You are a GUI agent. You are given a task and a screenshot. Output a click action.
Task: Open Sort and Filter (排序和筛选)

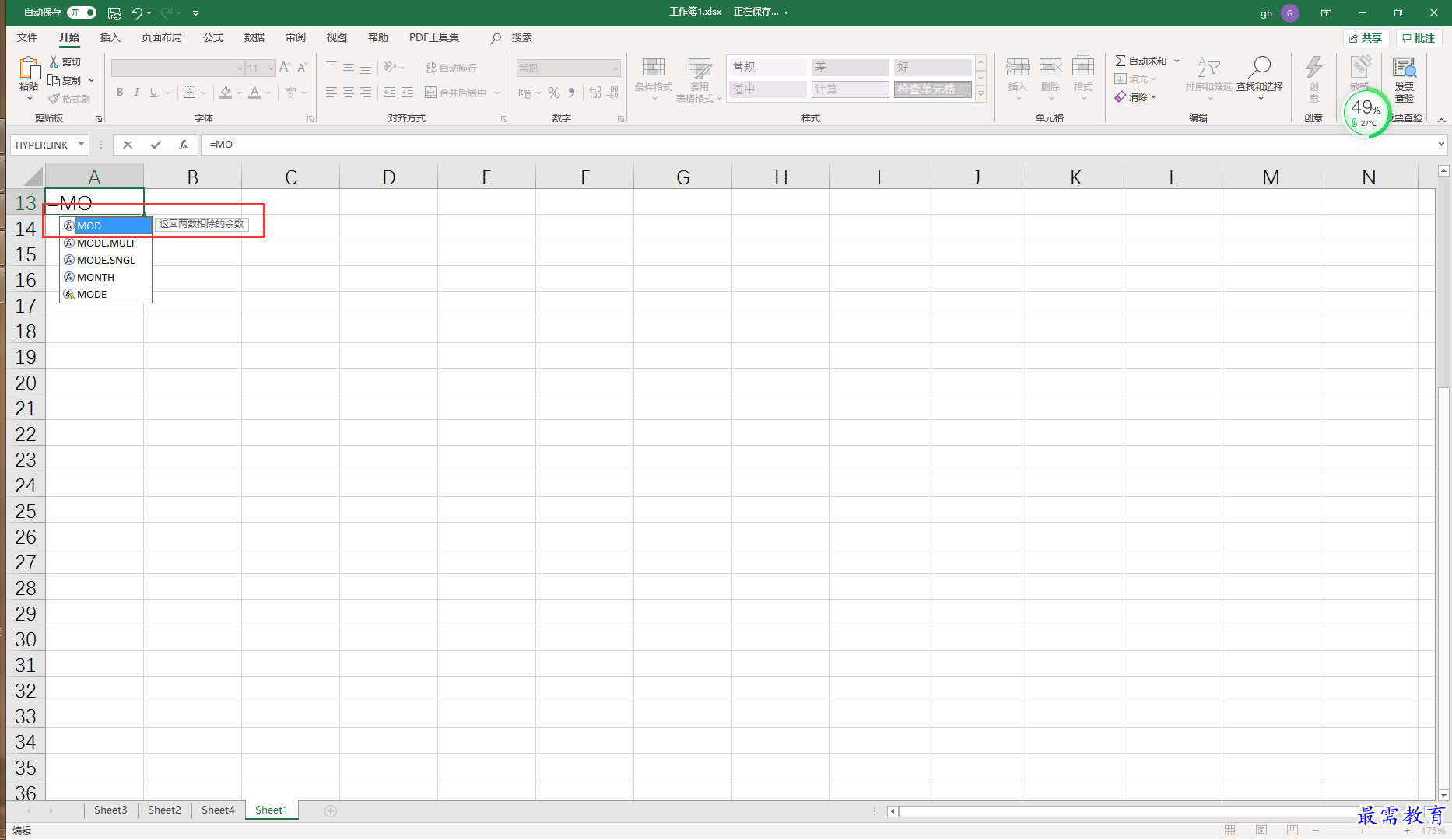point(1208,77)
